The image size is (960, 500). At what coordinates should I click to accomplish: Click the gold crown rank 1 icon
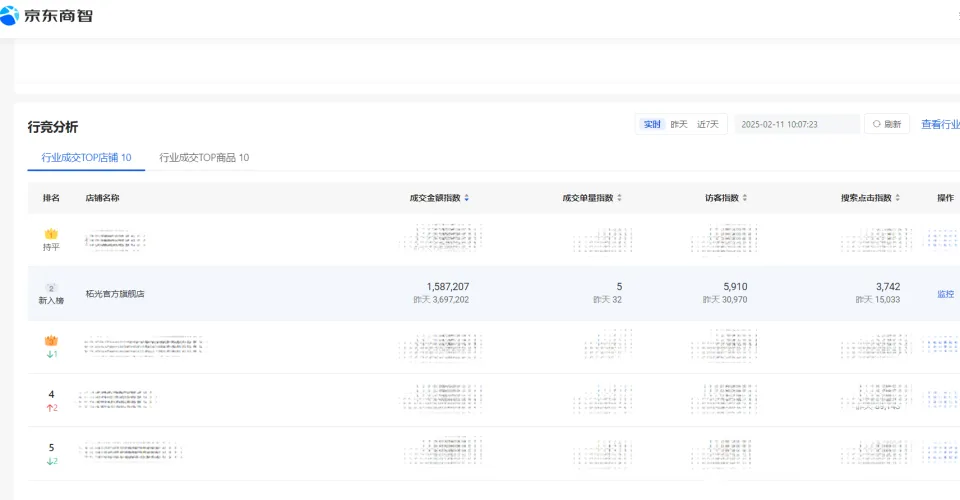[x=51, y=234]
